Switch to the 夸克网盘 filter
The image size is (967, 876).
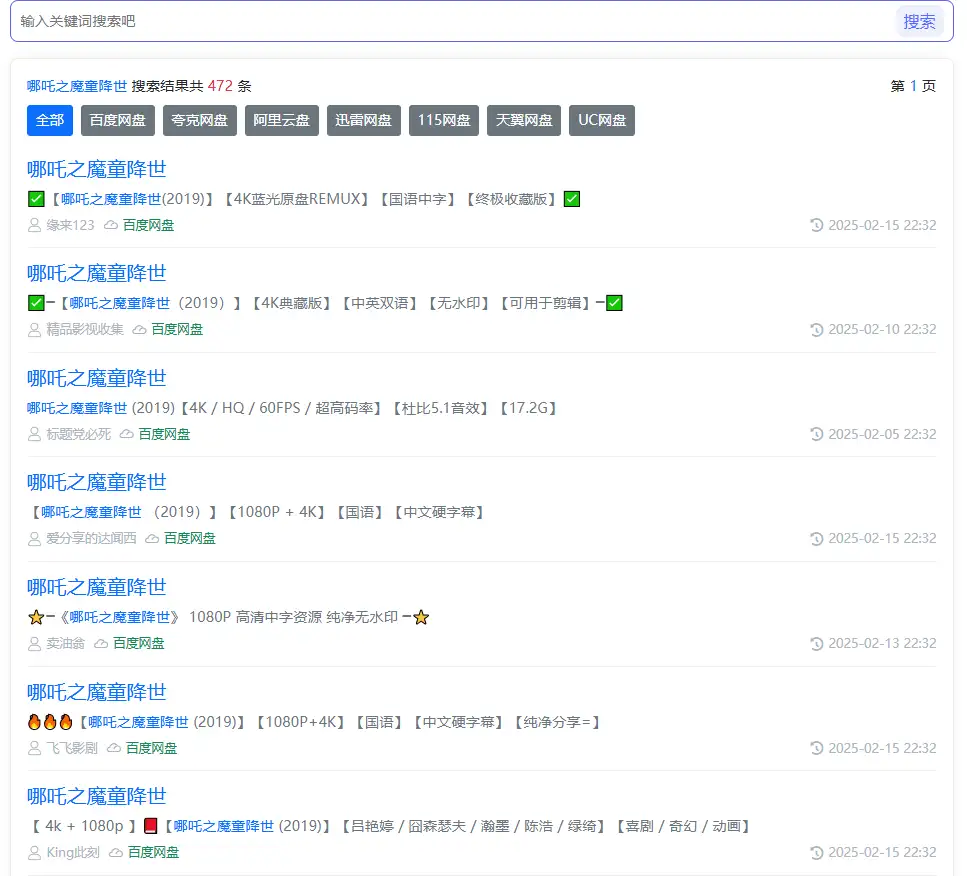click(x=199, y=121)
